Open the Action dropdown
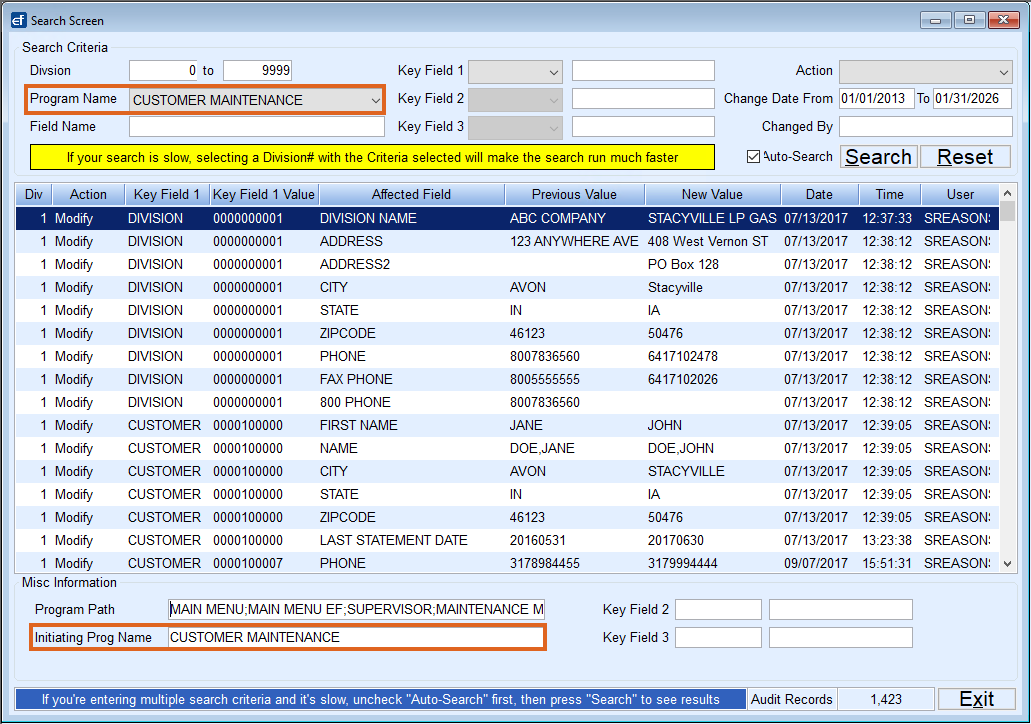 [924, 70]
